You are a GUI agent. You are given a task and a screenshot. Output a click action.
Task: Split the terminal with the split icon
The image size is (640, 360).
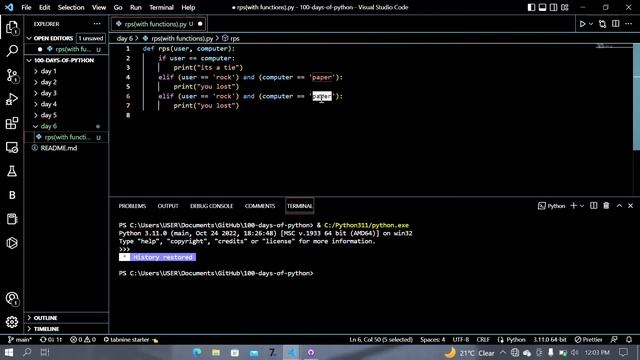coord(593,206)
